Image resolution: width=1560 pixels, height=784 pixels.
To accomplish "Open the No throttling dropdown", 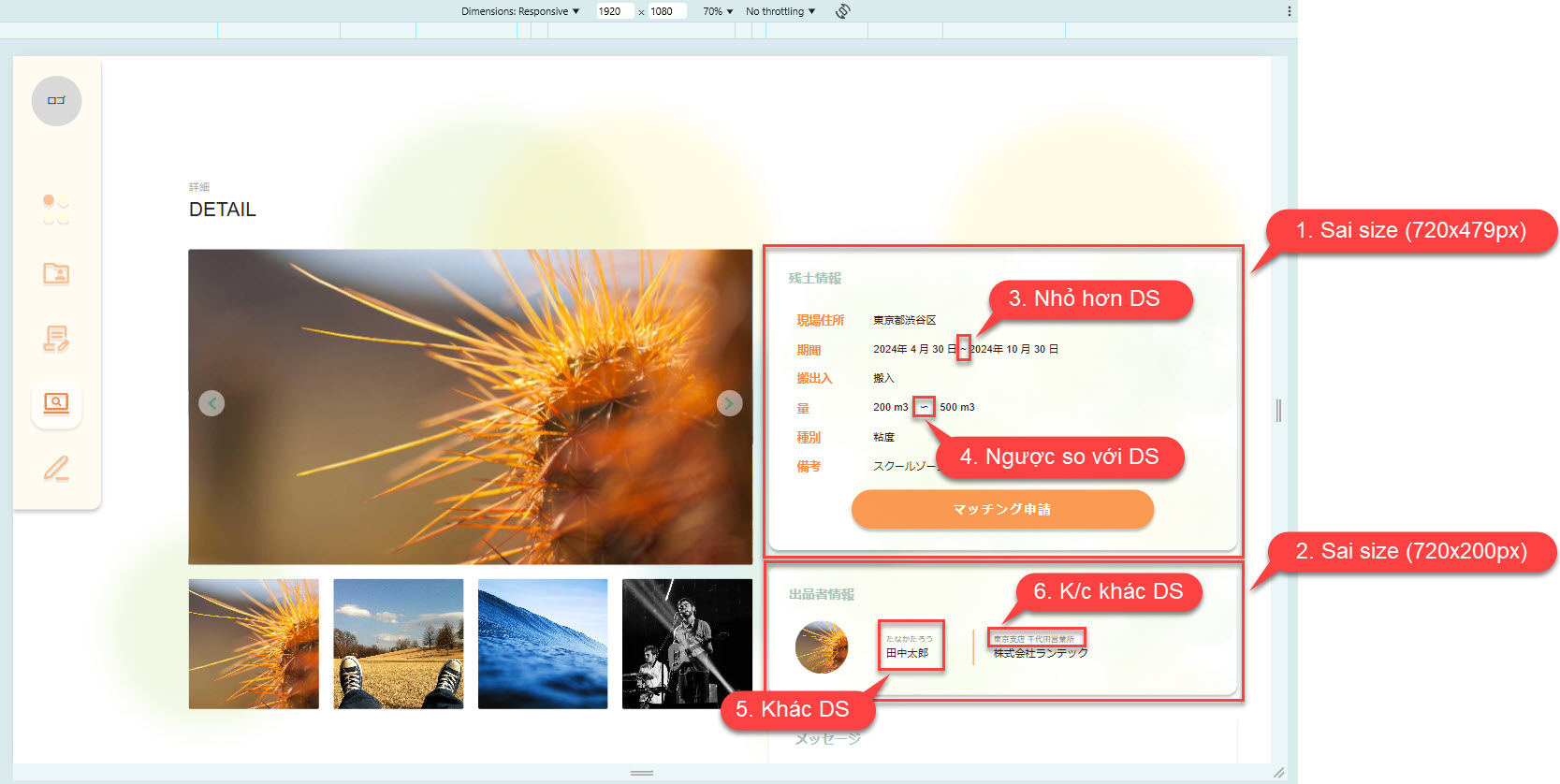I will click(x=780, y=11).
